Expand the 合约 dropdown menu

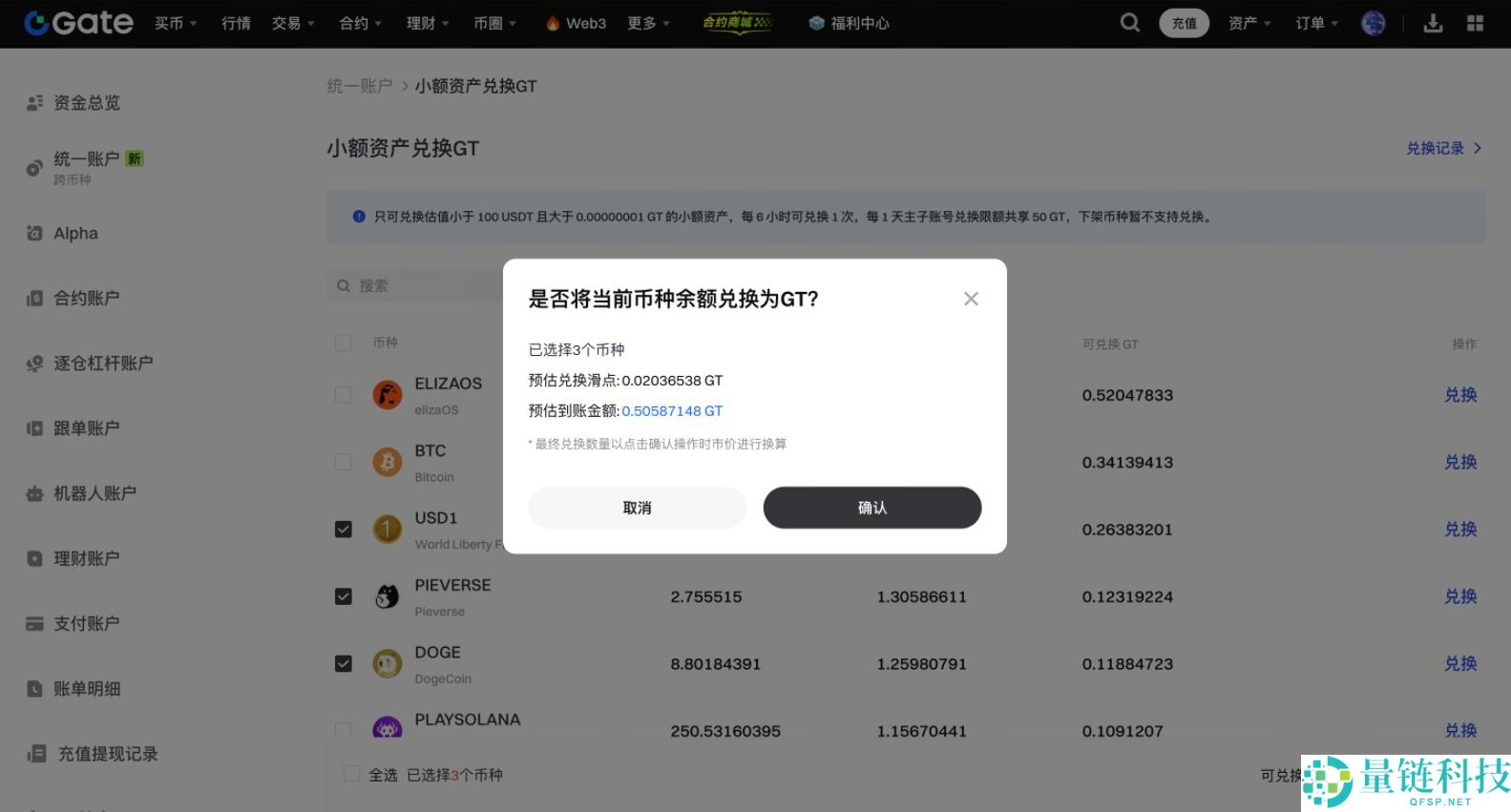[361, 23]
